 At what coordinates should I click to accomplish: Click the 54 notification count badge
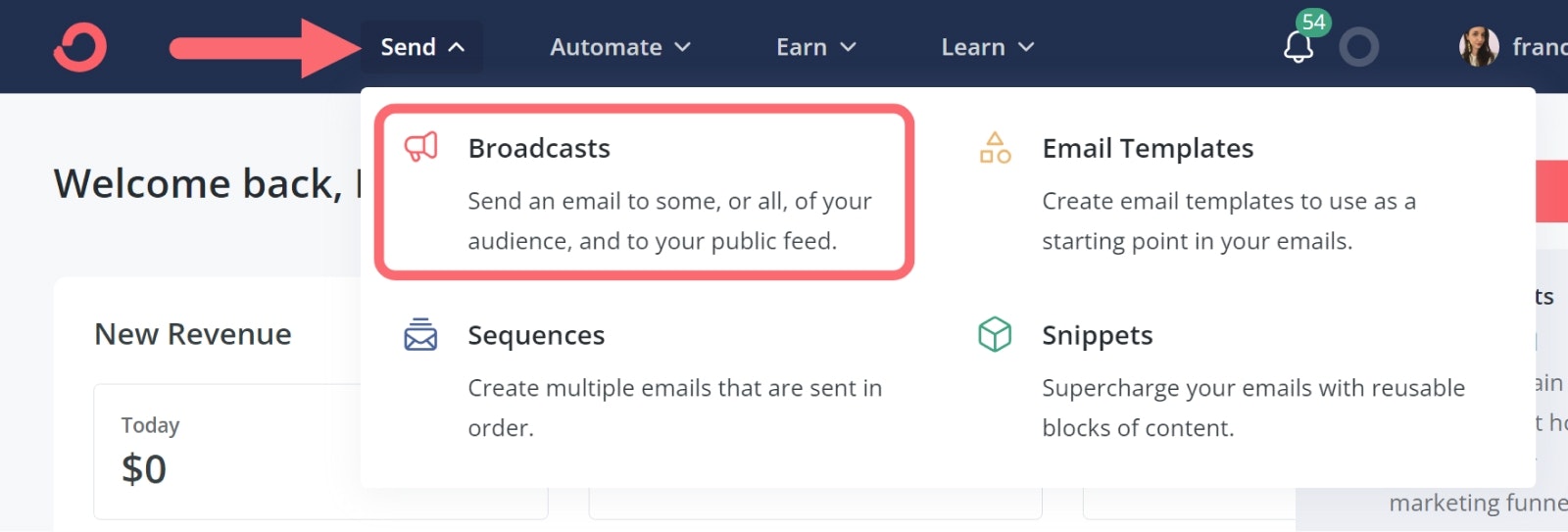click(x=1313, y=22)
